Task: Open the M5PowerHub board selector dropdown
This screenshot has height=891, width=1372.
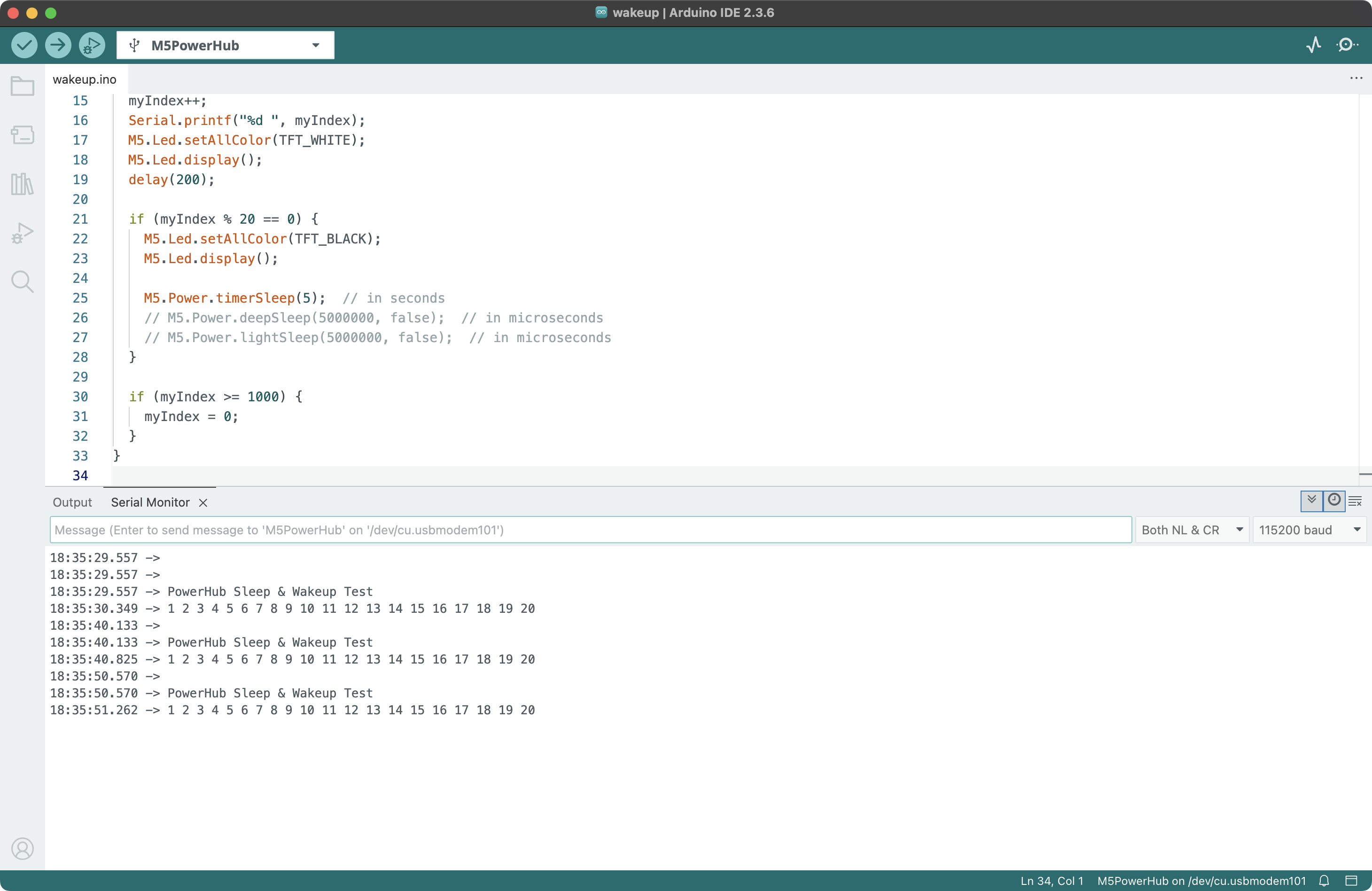Action: (225, 45)
